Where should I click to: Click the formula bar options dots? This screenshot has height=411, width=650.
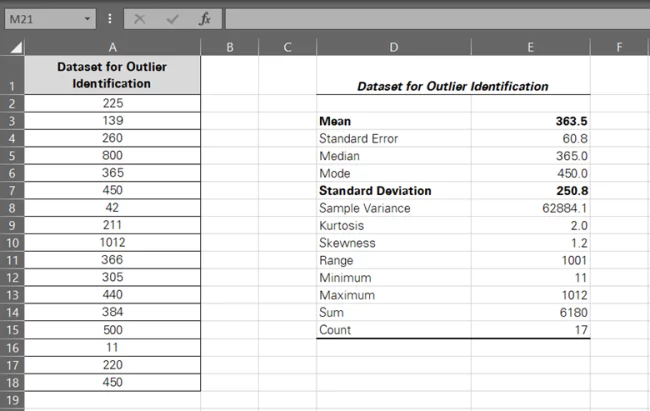110,19
